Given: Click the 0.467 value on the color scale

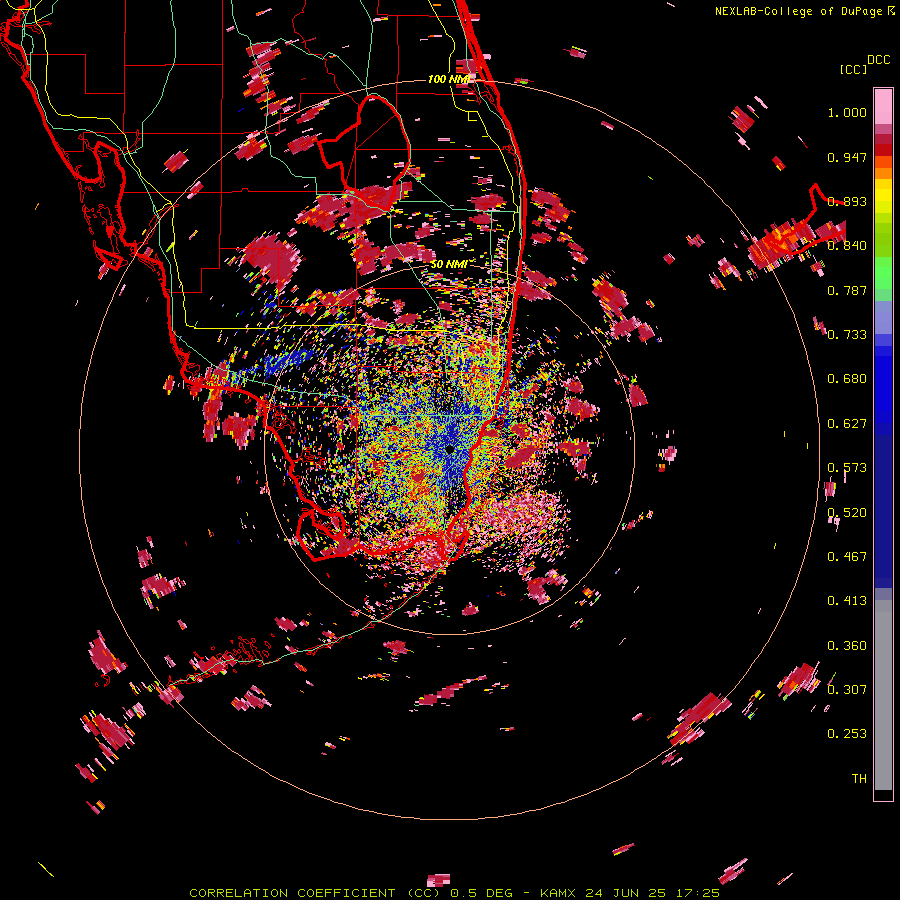Looking at the screenshot, I should point(847,556).
